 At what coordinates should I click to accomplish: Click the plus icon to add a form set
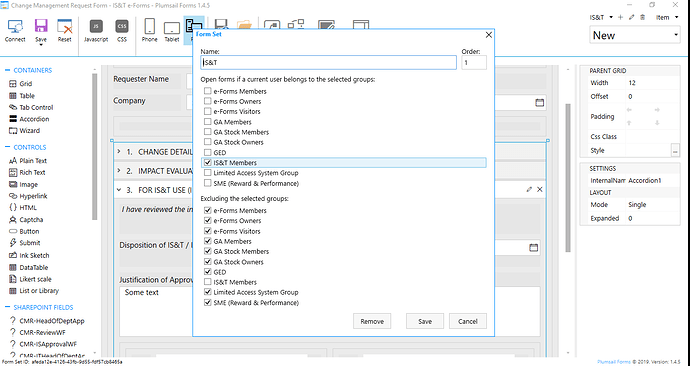(x=620, y=18)
